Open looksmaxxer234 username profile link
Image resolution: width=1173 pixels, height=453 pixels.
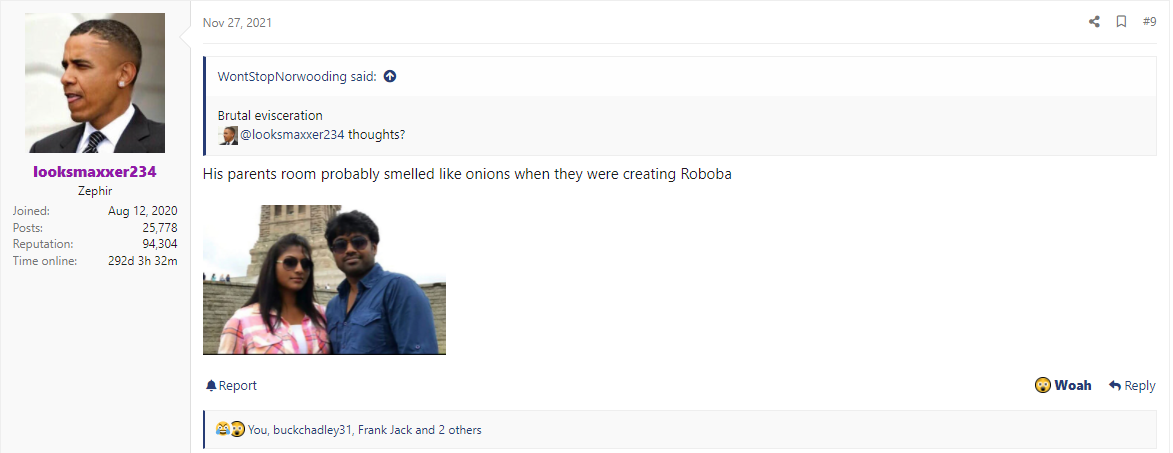coord(95,171)
